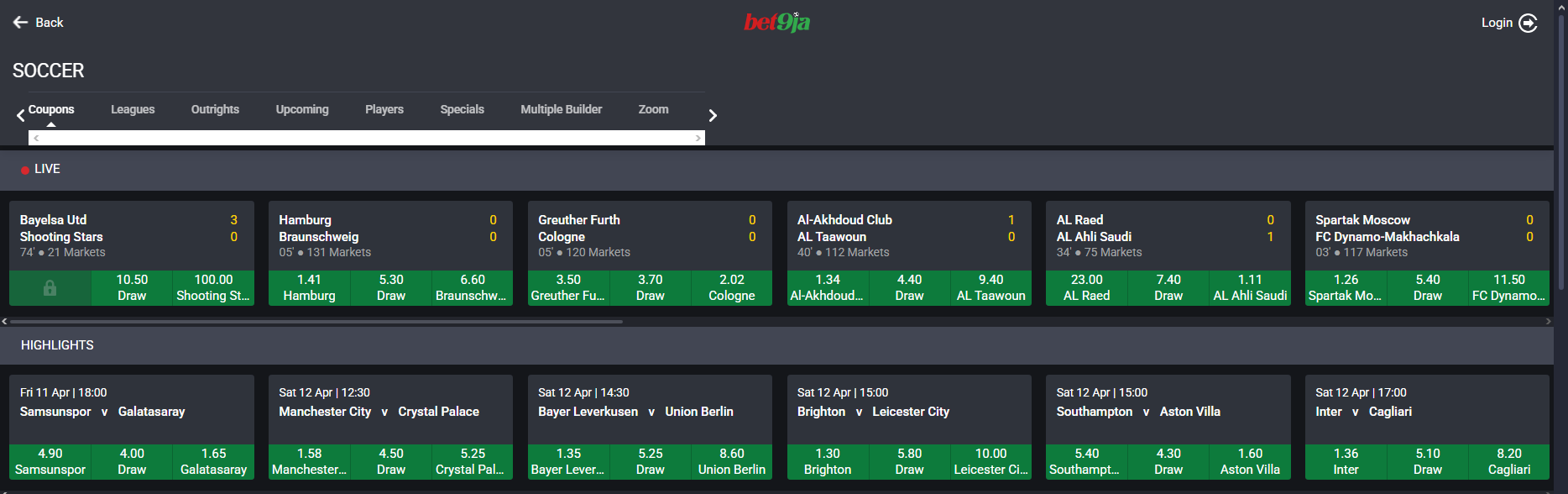Open the Inter v Cagliari fixture
The width and height of the screenshot is (1568, 494).
[1428, 410]
